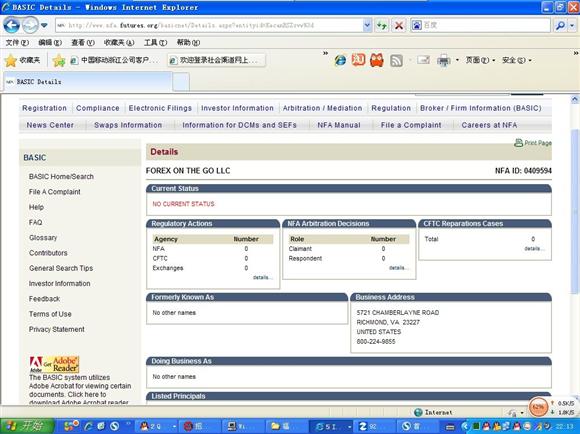580x434 pixels.
Task: Select the BASIC Details browser tab
Action: point(88,82)
